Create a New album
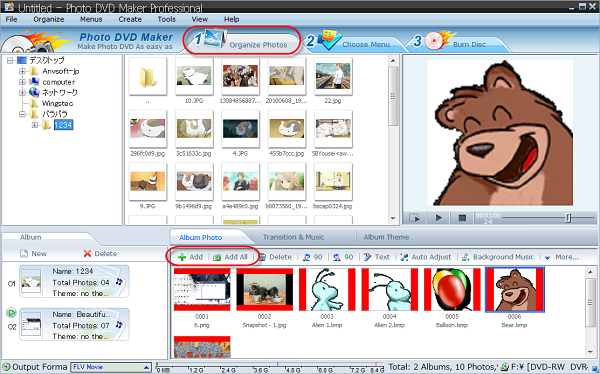Screen dimensions: 600x374 click(x=33, y=253)
